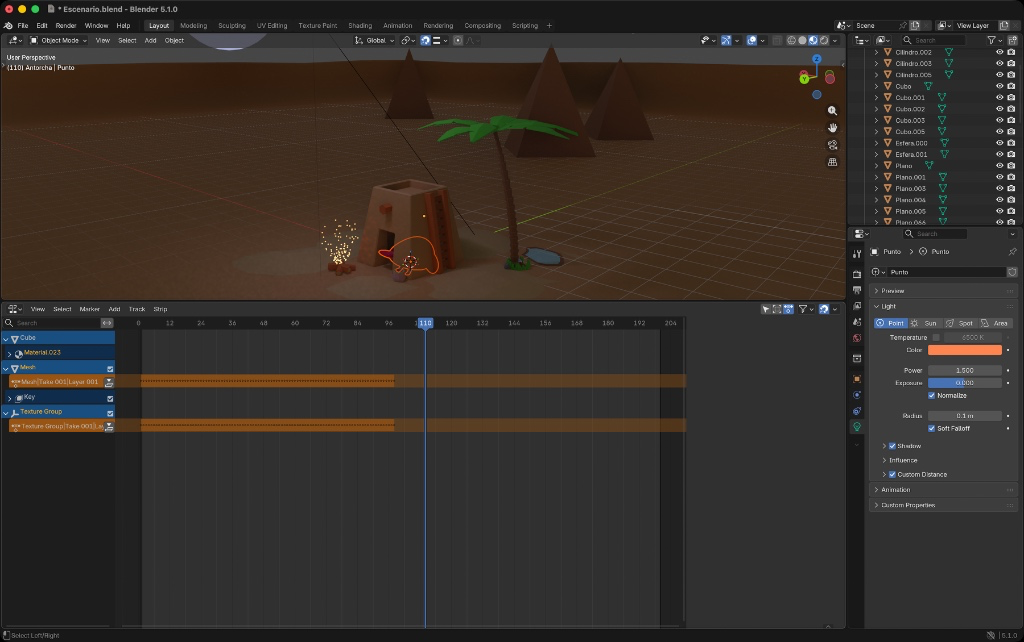Uncheck the Normalize checkbox
Image resolution: width=1024 pixels, height=642 pixels.
tap(932, 395)
